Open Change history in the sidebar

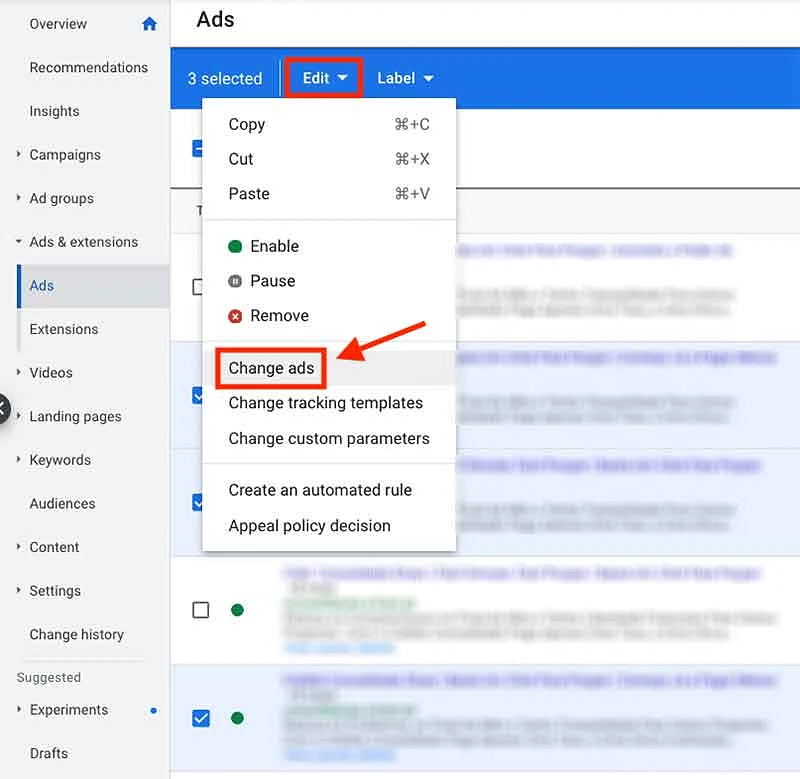tap(77, 634)
